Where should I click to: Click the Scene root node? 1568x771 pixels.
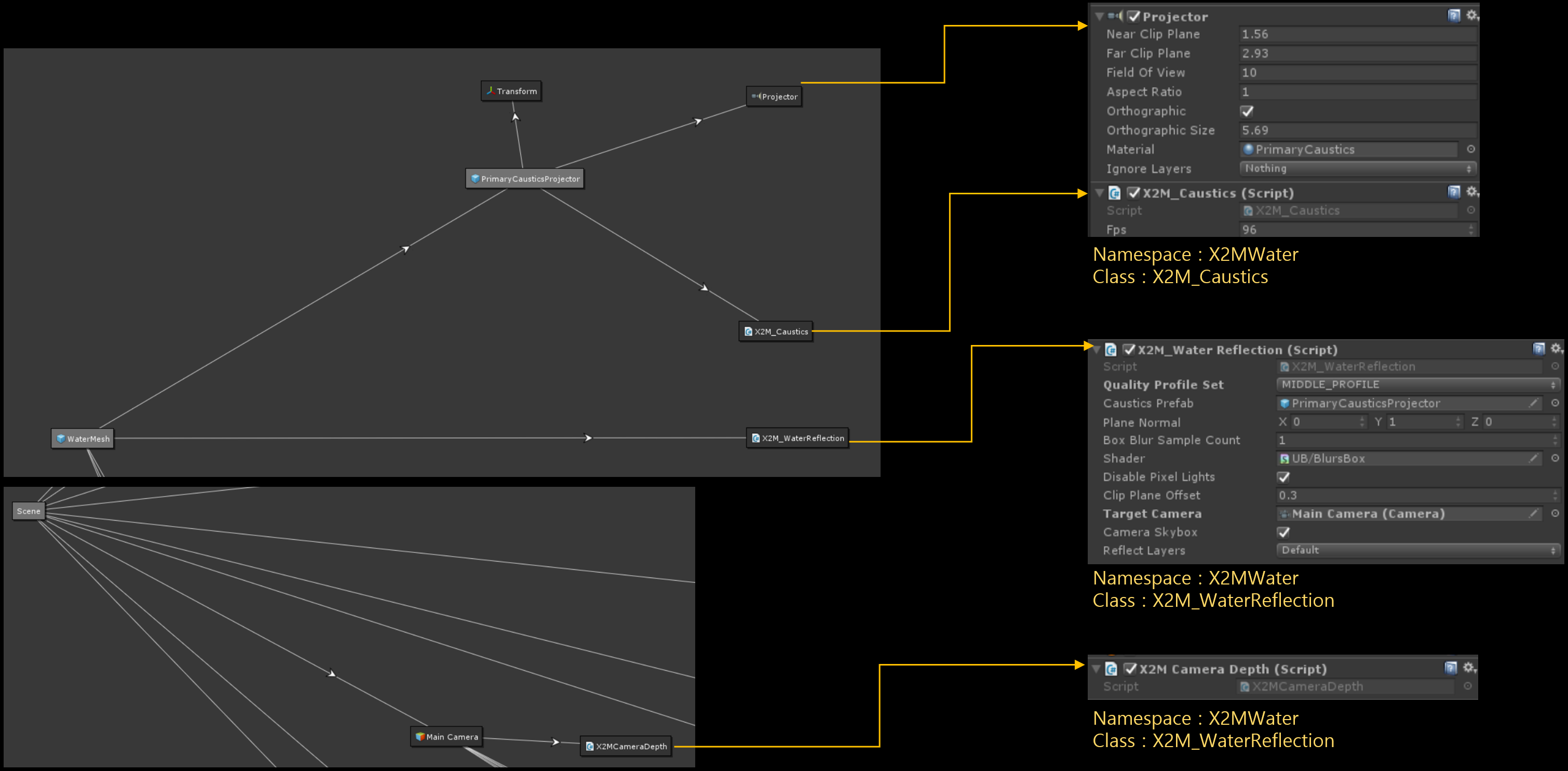pos(29,511)
